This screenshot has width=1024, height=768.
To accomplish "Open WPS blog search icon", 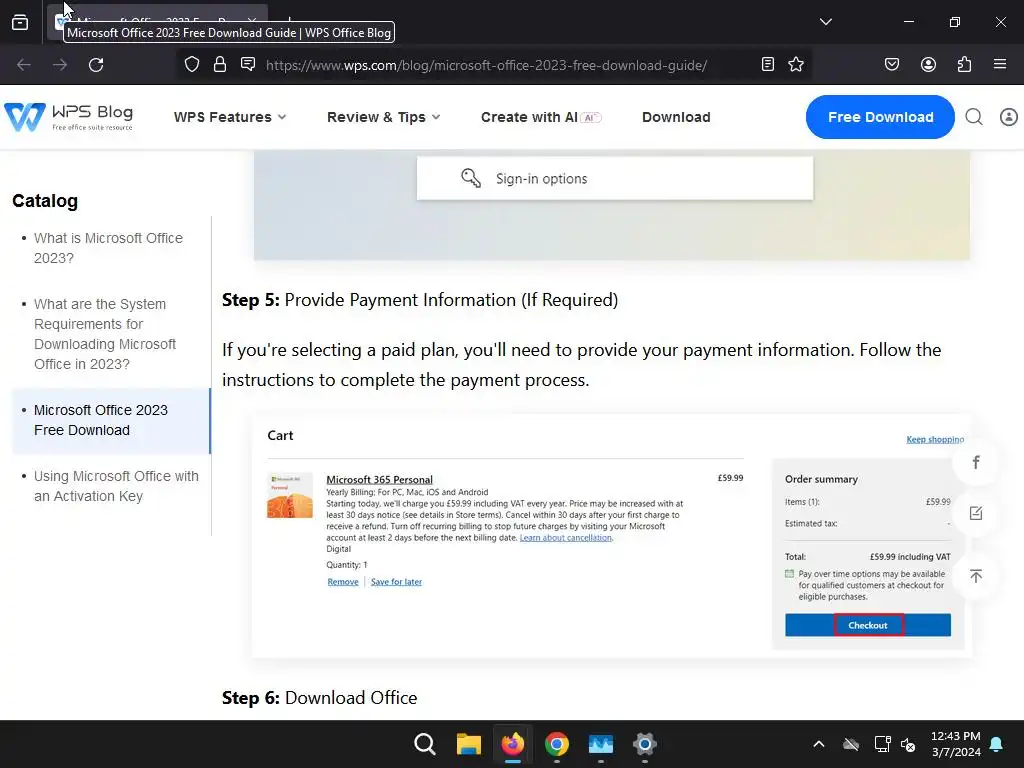I will tap(974, 117).
